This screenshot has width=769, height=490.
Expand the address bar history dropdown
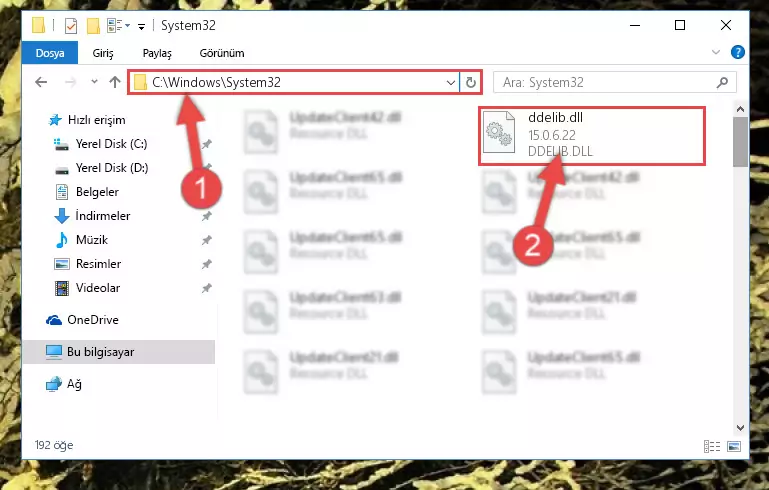pos(451,82)
